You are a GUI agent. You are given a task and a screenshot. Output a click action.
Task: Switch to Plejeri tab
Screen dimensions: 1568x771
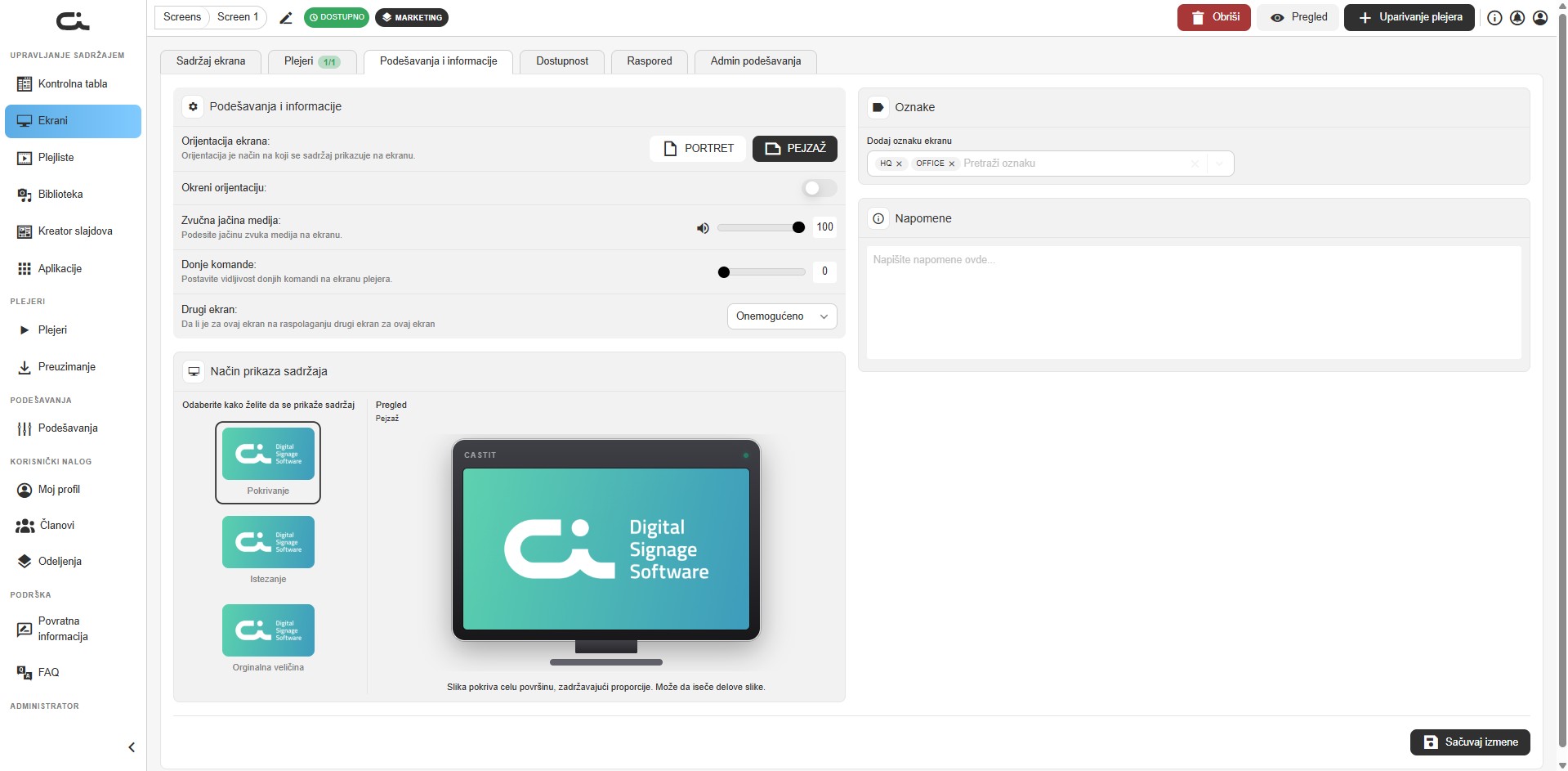[312, 61]
